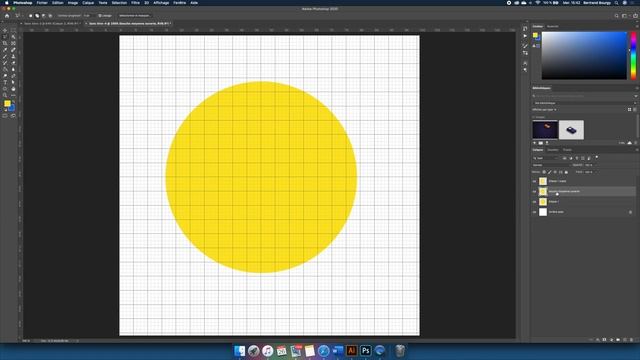The width and height of the screenshot is (640, 360).
Task: Open the library selection dropdown
Action: [x=584, y=103]
